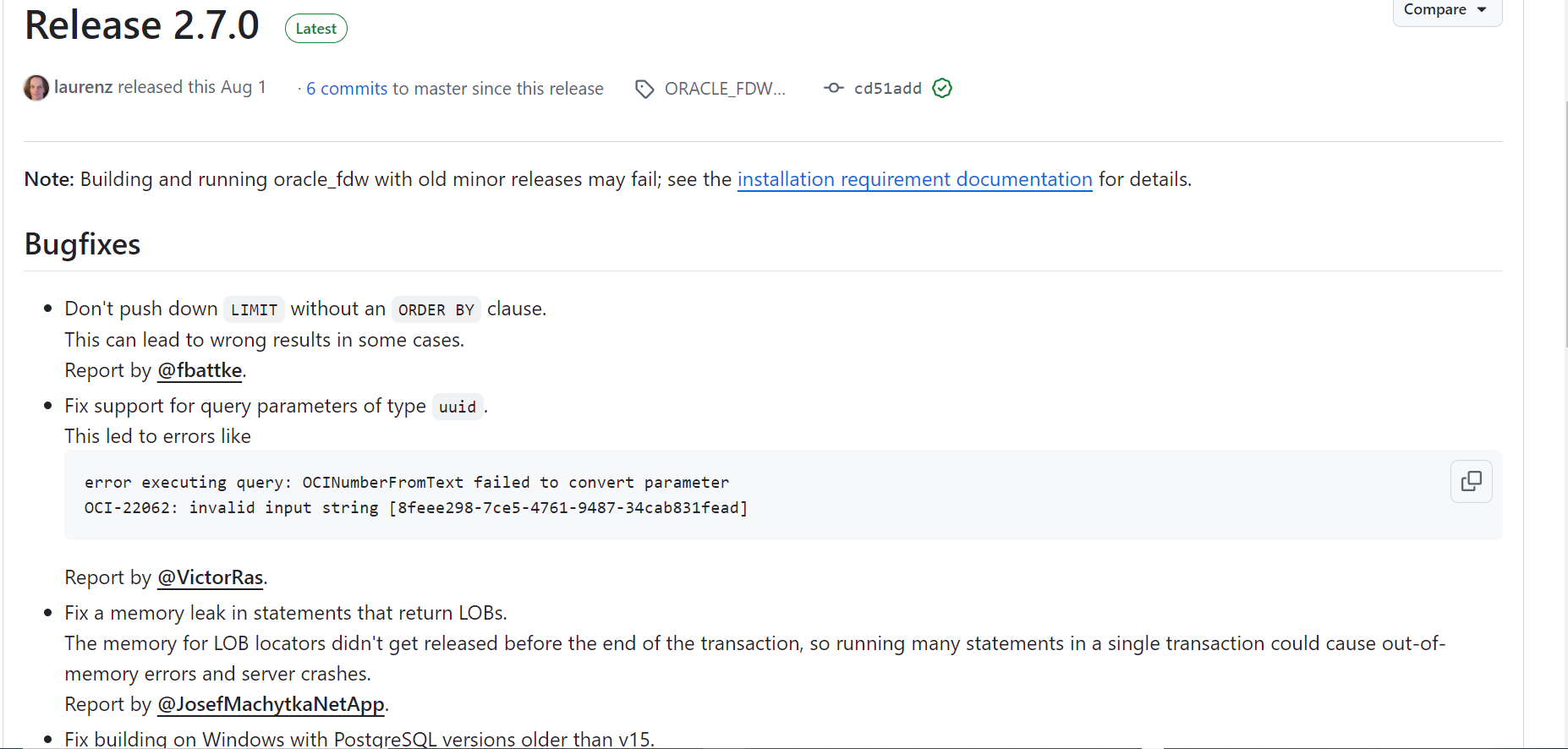
Task: Open the Release 2.7.0 title
Action: 142,25
